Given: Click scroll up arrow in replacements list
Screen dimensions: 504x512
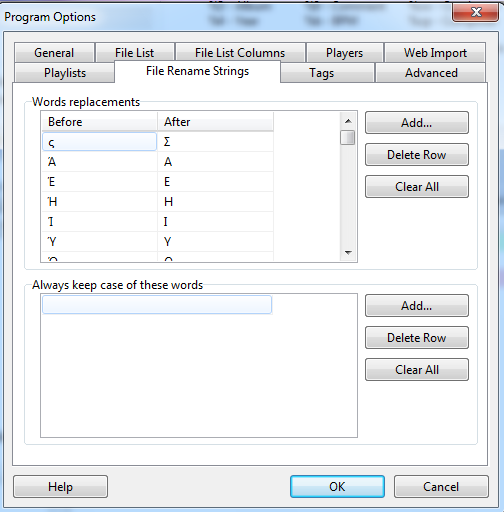Looking at the screenshot, I should point(348,121).
